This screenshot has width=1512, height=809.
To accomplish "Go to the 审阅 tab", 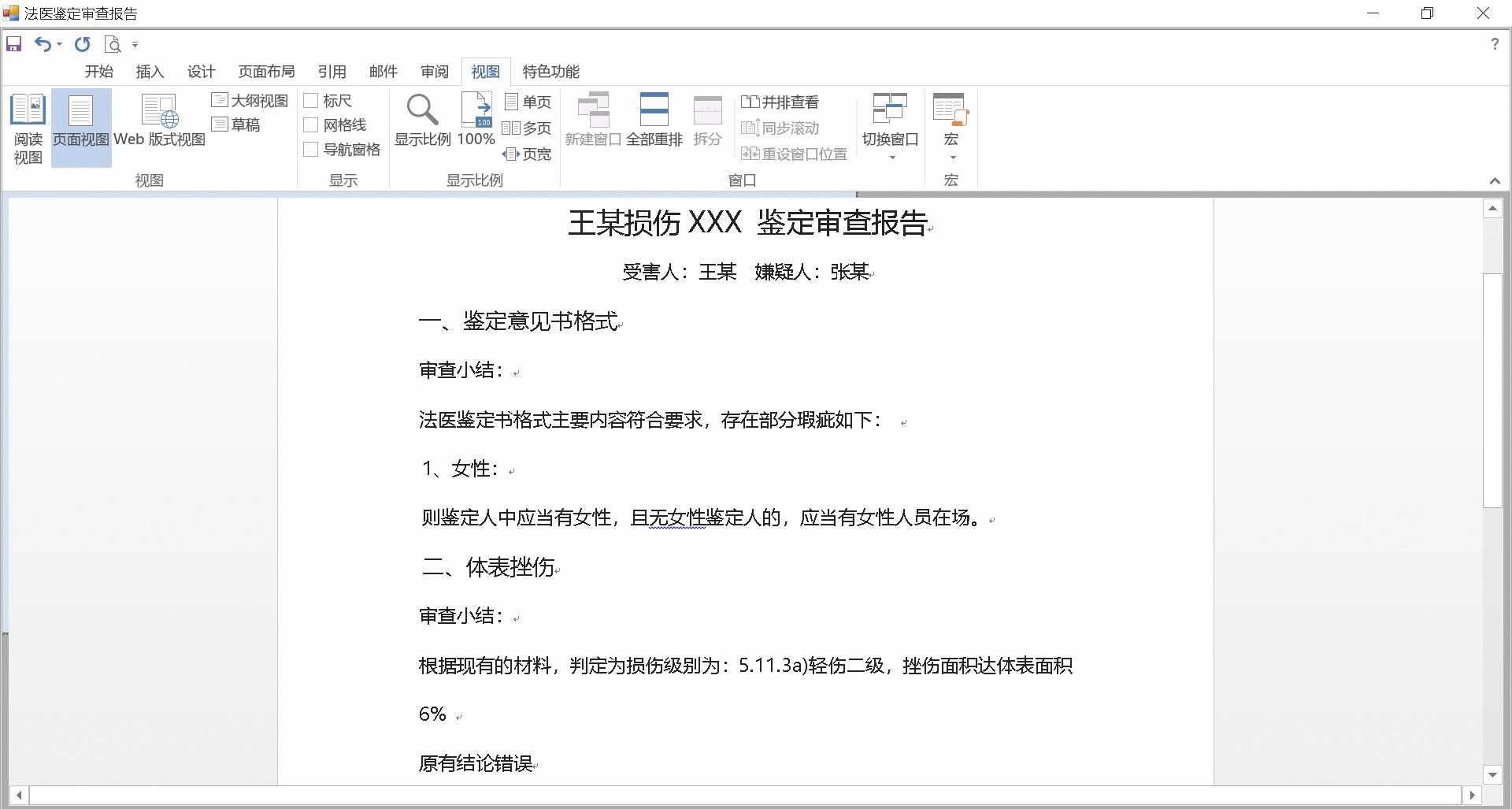I will point(434,72).
